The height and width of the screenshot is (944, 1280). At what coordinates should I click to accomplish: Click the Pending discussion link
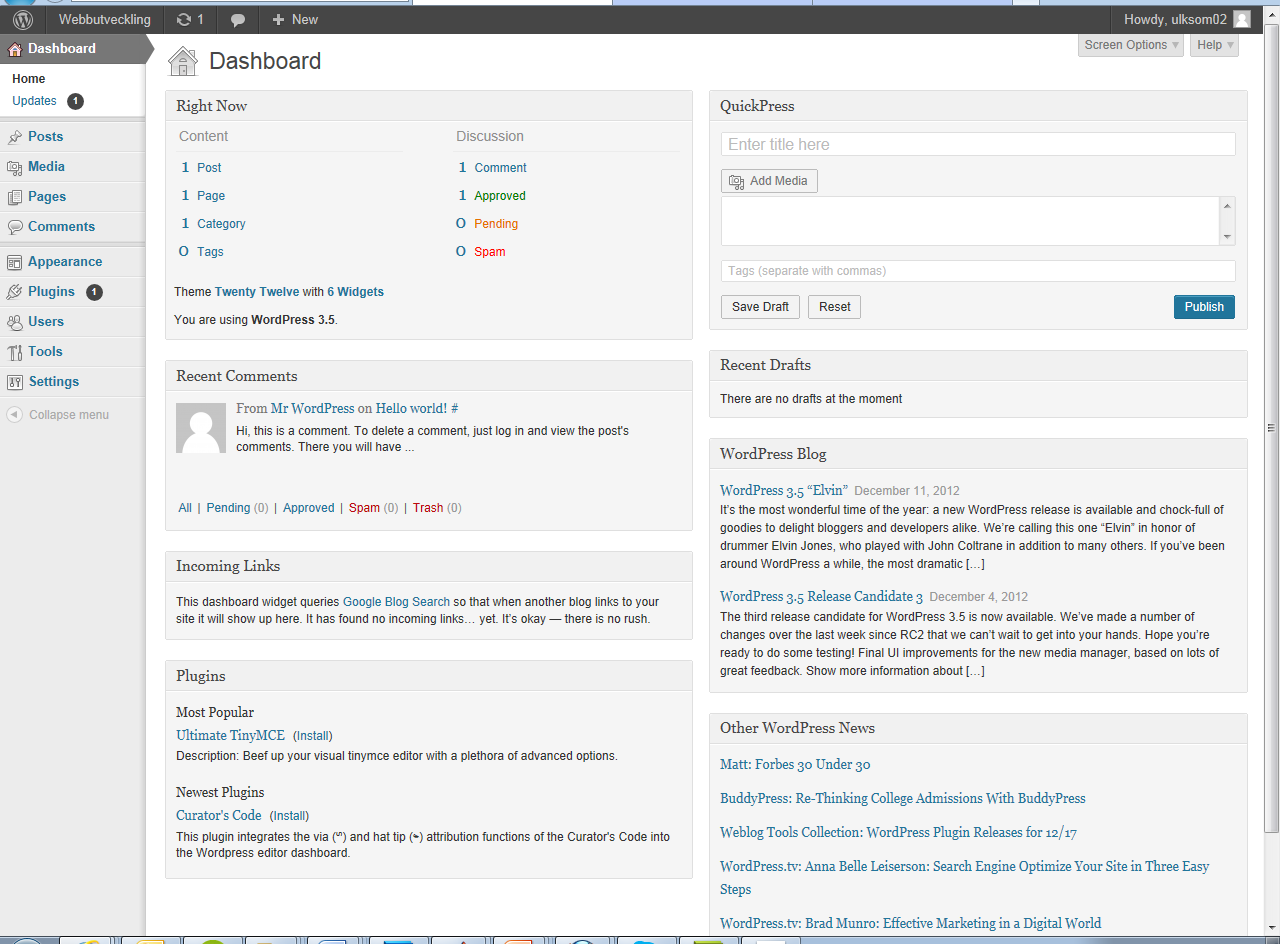[x=496, y=224]
